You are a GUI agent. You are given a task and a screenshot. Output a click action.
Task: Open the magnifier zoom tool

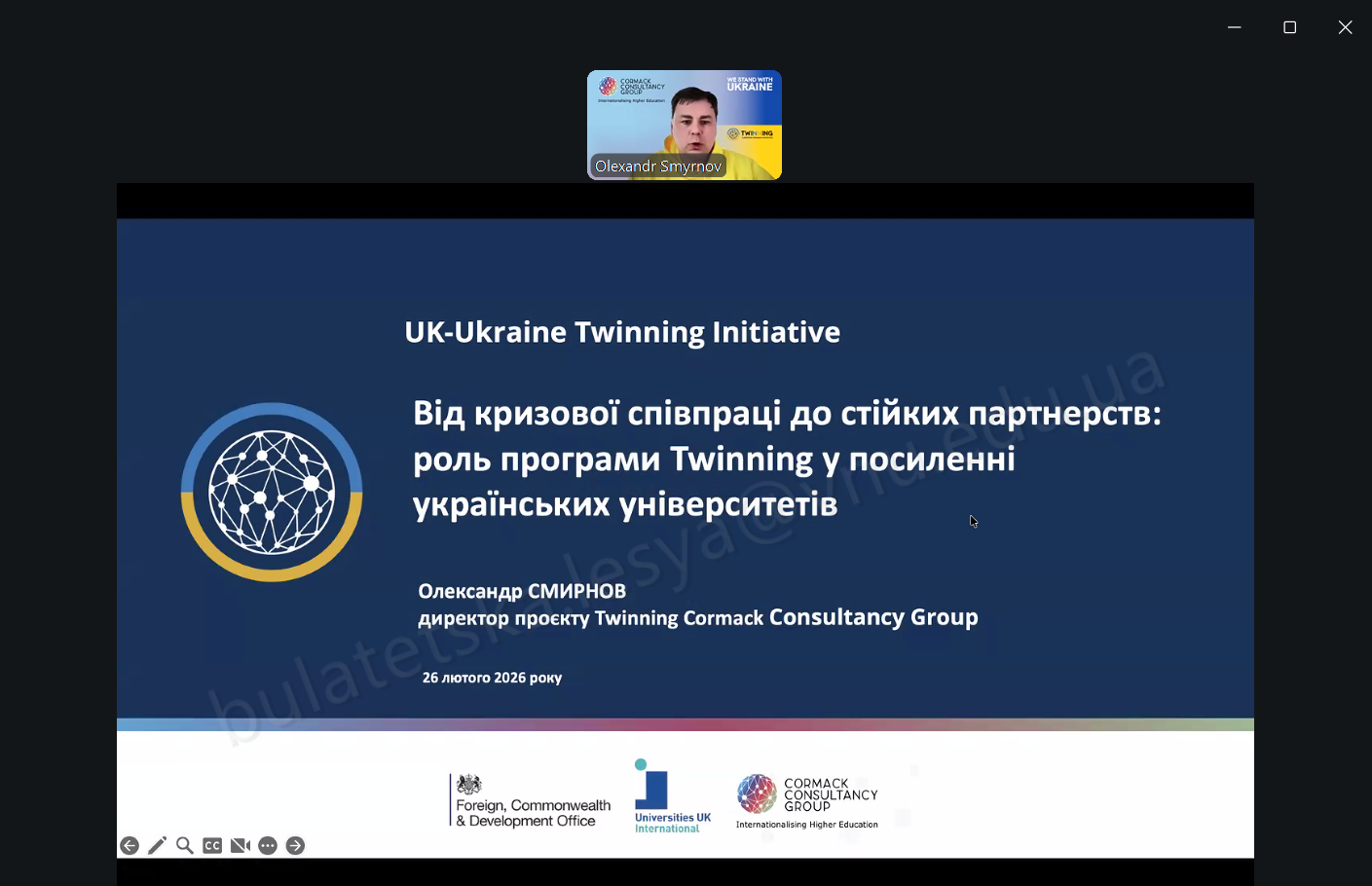184,846
